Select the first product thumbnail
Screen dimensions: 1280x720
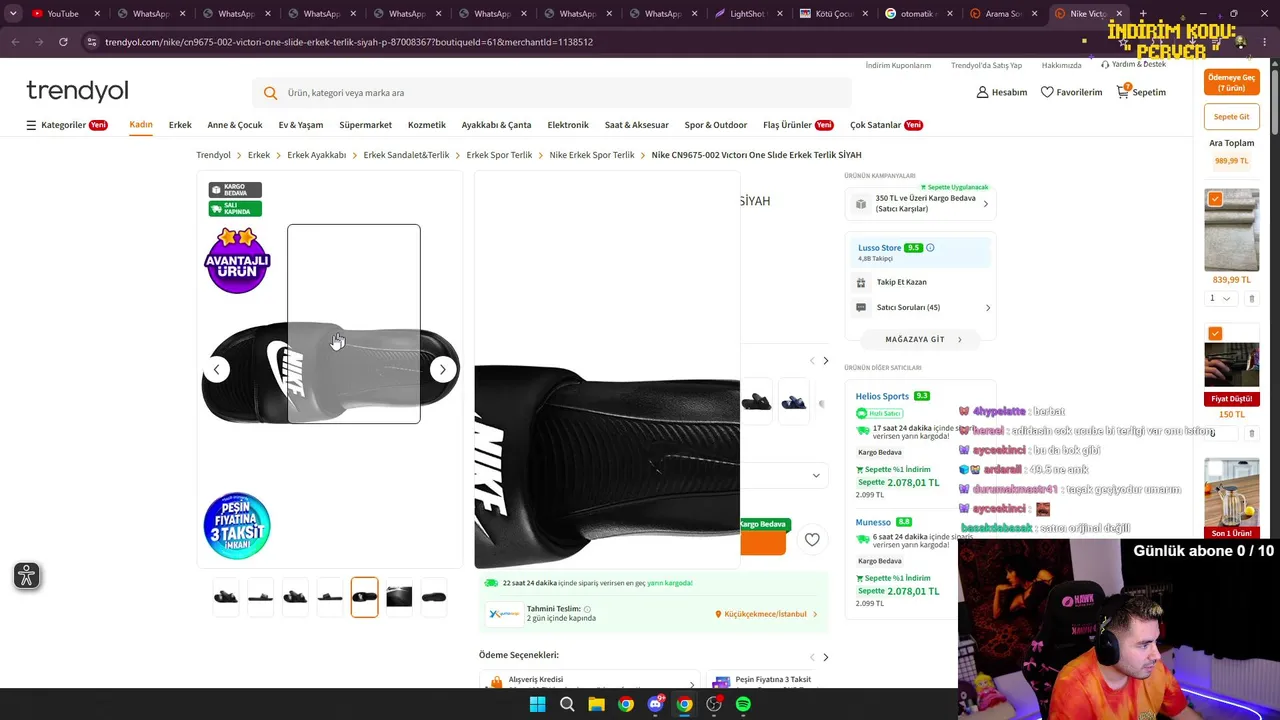click(x=226, y=597)
